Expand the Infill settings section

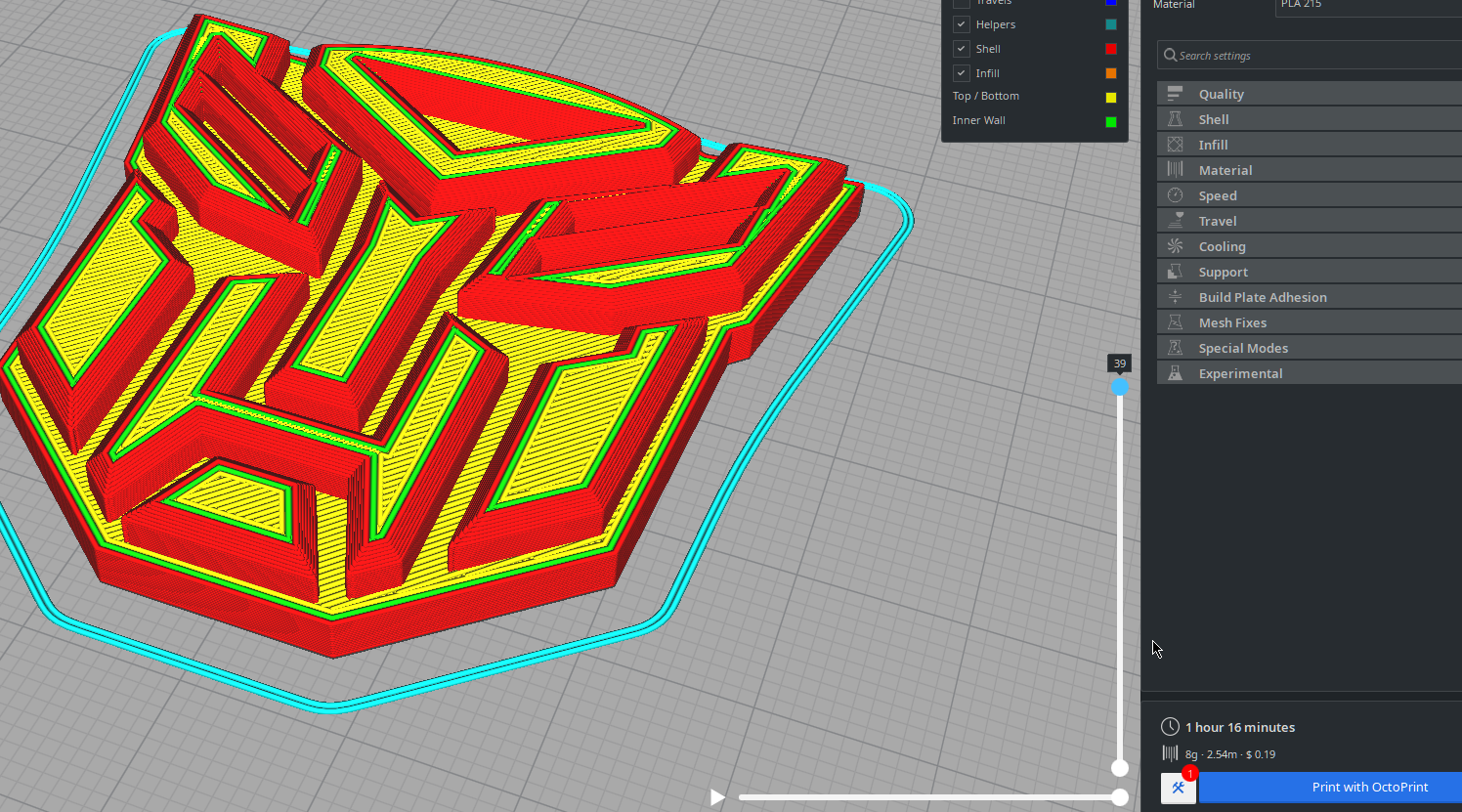(x=1310, y=145)
